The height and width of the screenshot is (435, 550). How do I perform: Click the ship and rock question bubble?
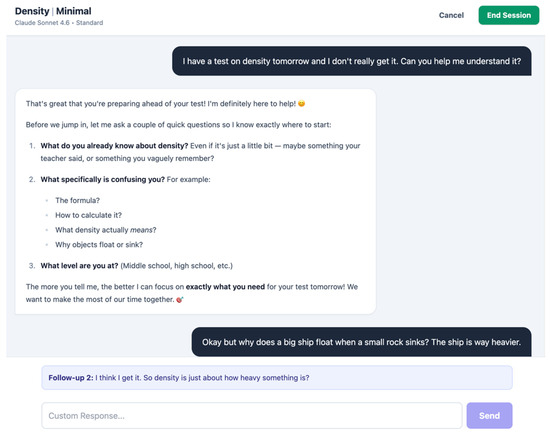(361, 342)
